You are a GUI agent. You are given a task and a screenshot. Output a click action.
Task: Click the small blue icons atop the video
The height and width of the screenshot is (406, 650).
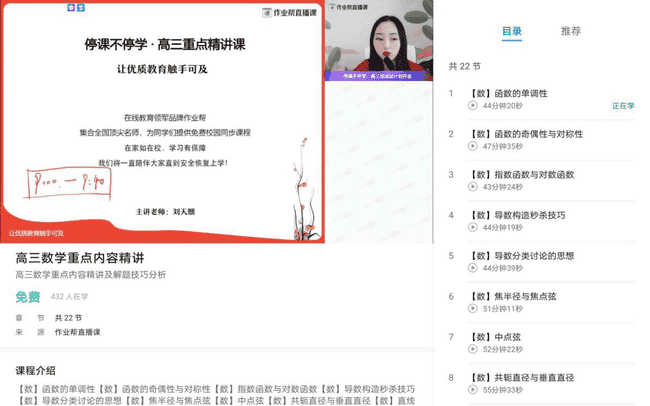pos(75,7)
